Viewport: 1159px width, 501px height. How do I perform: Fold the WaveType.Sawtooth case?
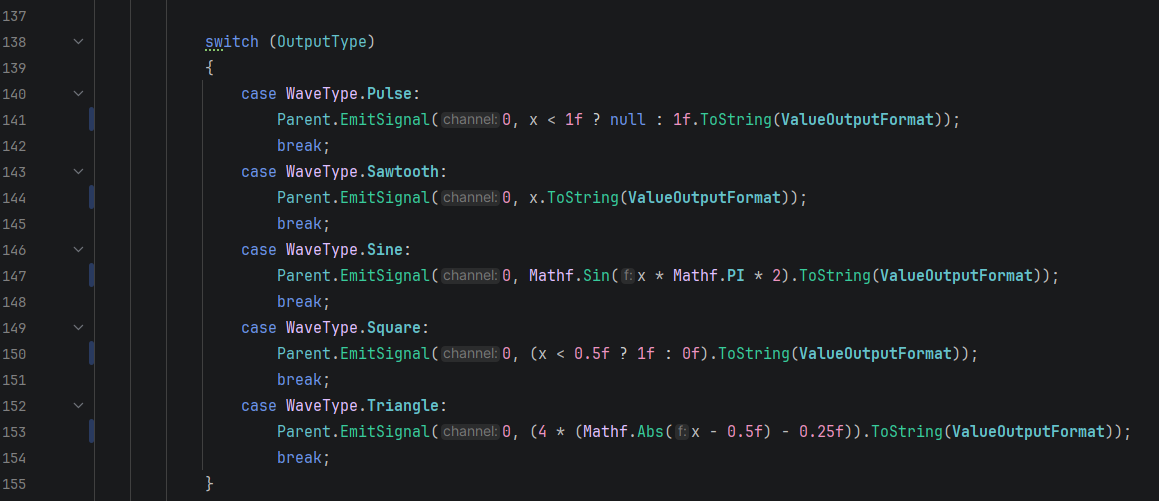[78, 172]
